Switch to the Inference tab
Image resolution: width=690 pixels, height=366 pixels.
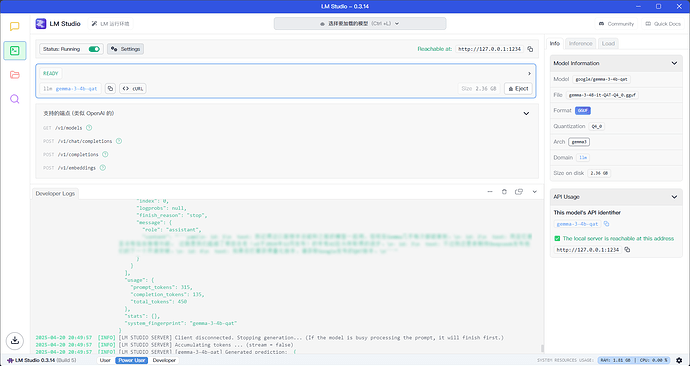click(580, 44)
